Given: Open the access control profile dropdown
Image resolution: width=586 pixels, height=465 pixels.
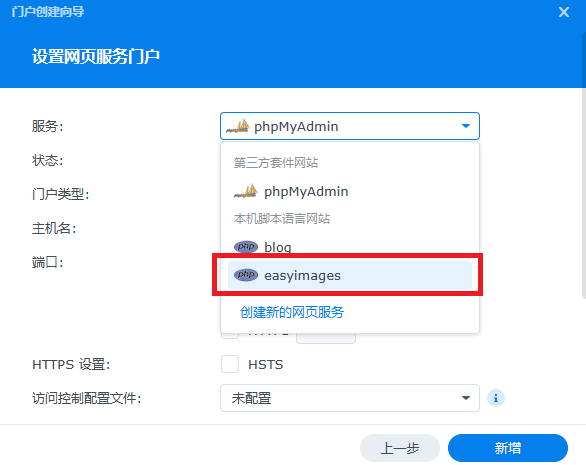Looking at the screenshot, I should (350, 398).
